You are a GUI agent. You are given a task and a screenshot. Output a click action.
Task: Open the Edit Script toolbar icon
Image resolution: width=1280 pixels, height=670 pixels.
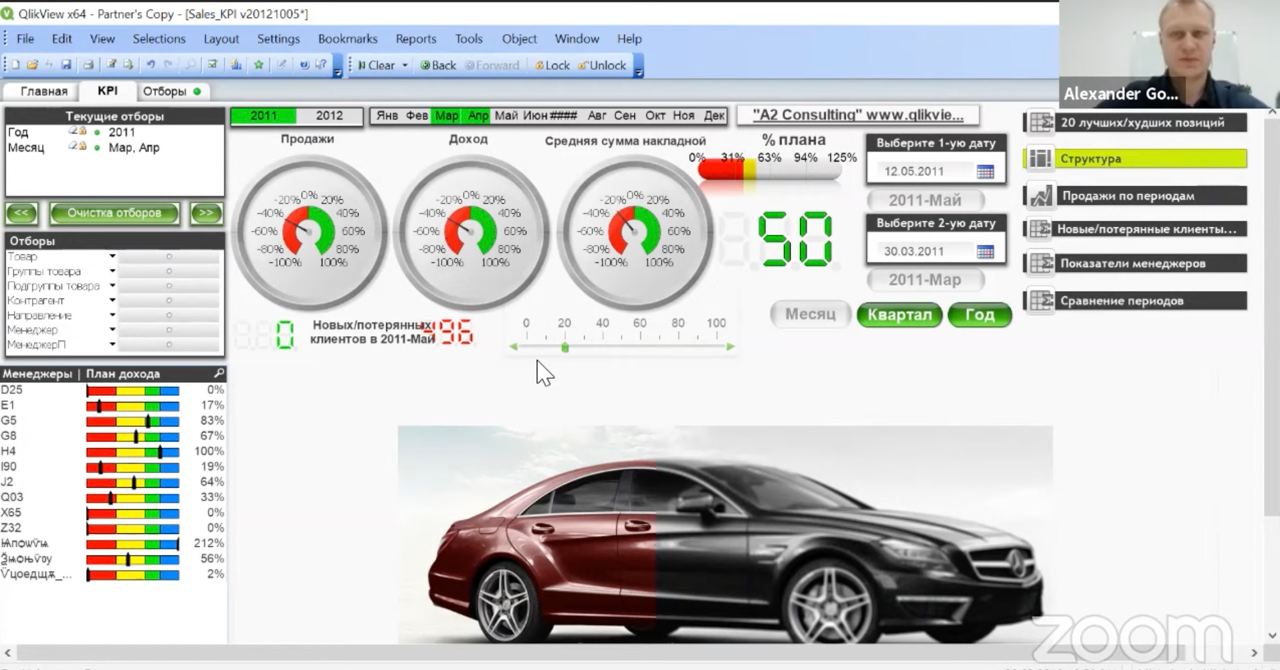click(111, 65)
